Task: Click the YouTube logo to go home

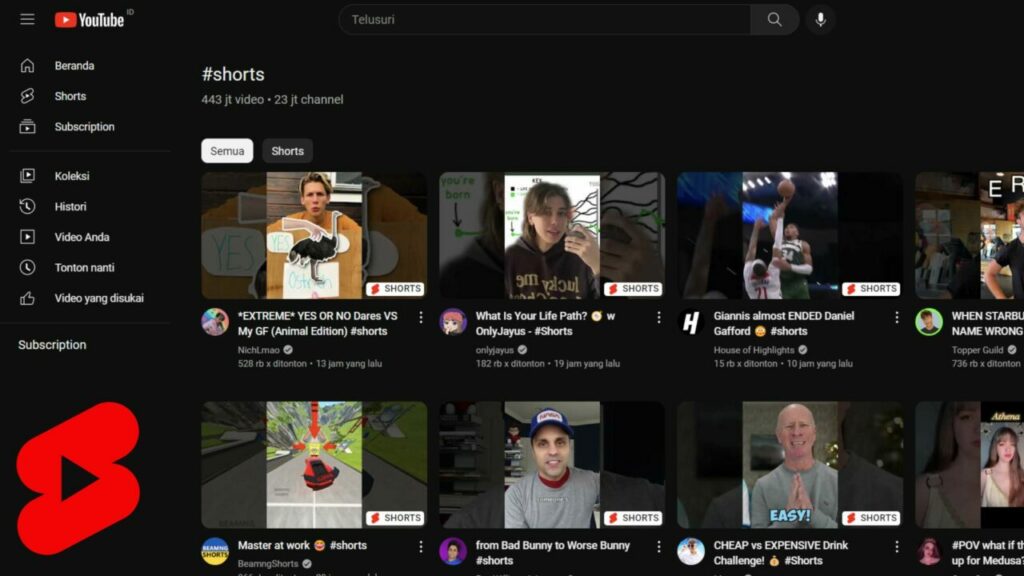Action: point(90,17)
